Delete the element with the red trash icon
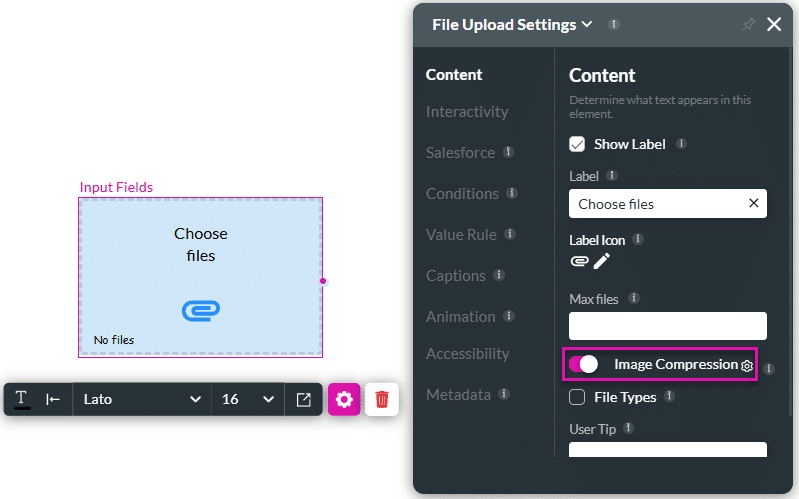This screenshot has height=499, width=799. pos(382,399)
